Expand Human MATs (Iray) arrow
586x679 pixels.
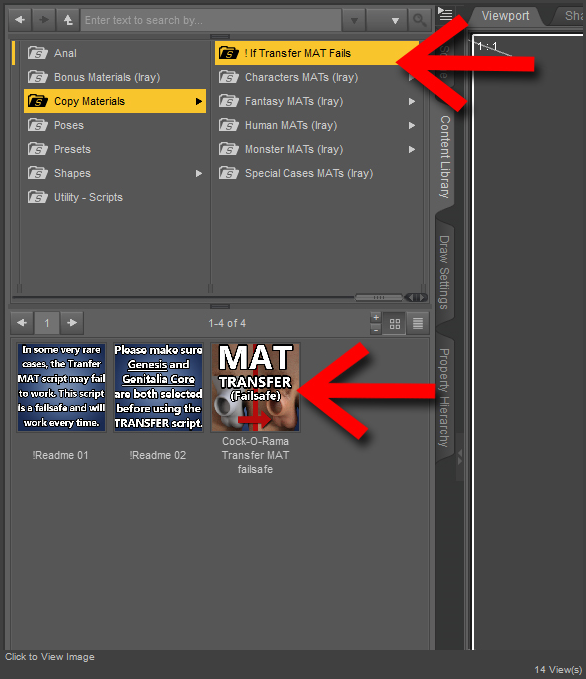[x=411, y=125]
